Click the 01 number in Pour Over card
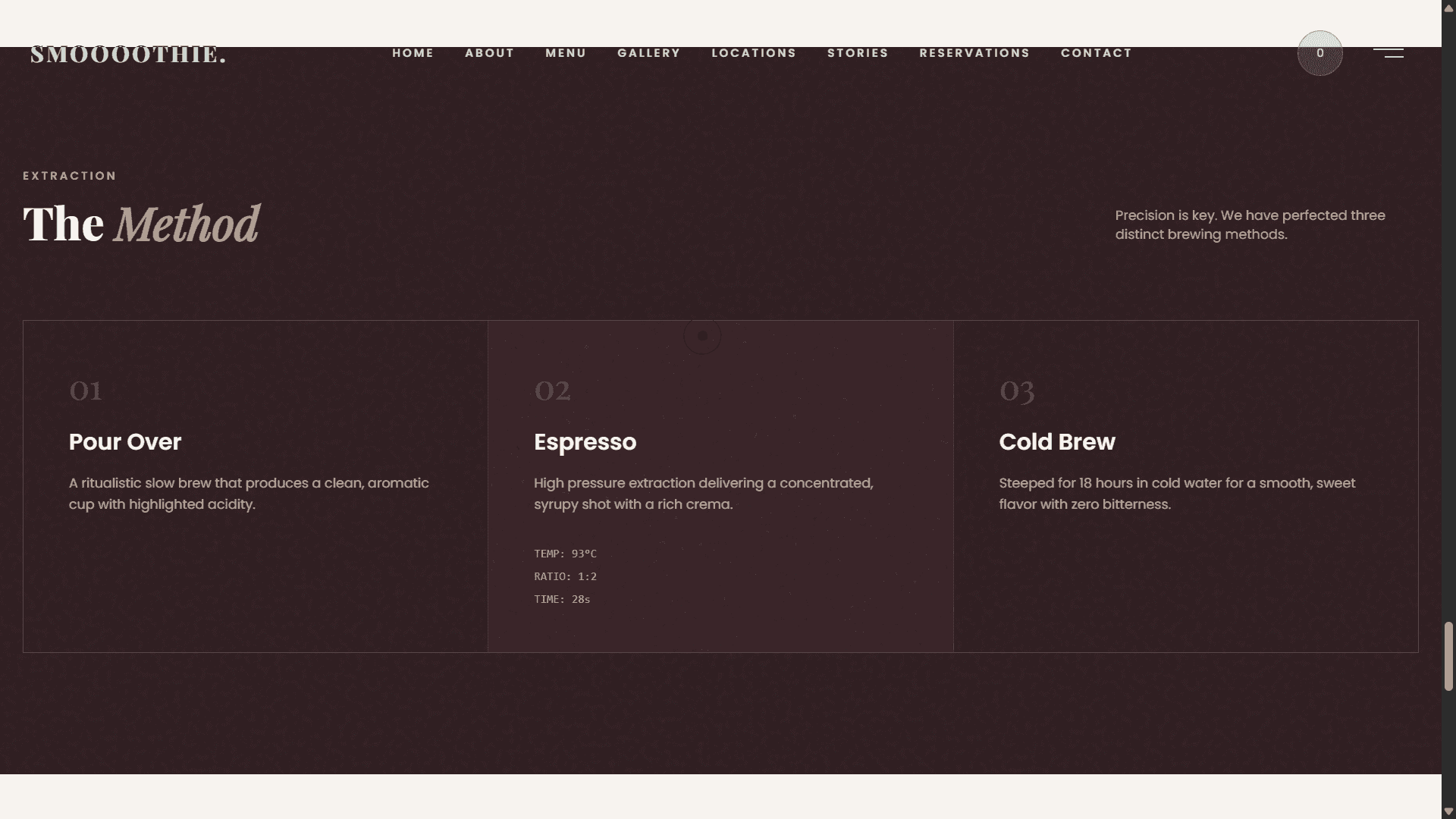The width and height of the screenshot is (1456, 819). 85,391
